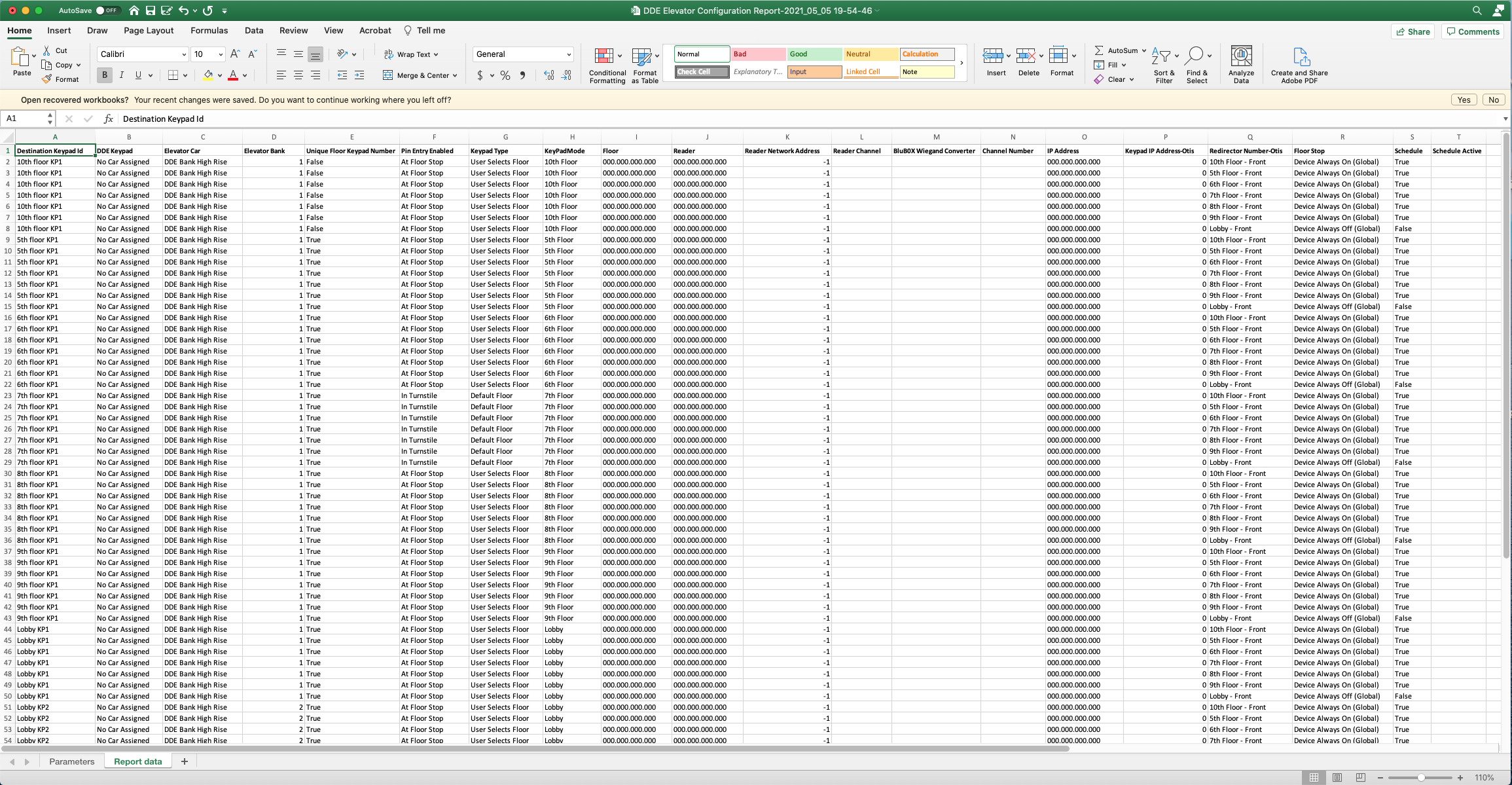Click the Share button
Image resolution: width=1512 pixels, height=785 pixels.
click(x=1413, y=31)
